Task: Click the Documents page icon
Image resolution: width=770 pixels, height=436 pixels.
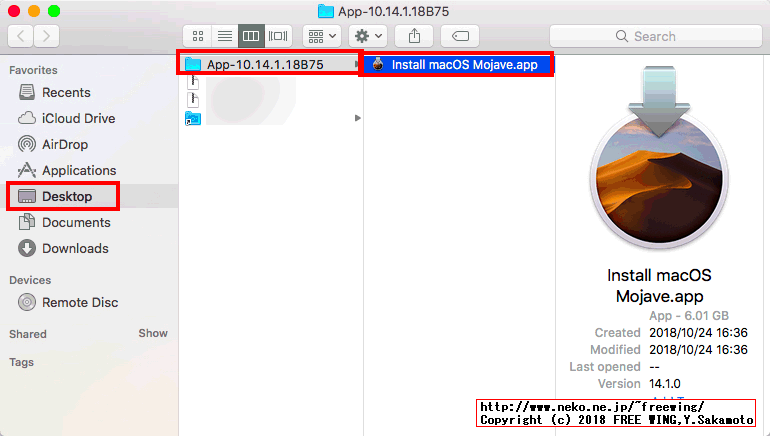Action: (x=27, y=222)
